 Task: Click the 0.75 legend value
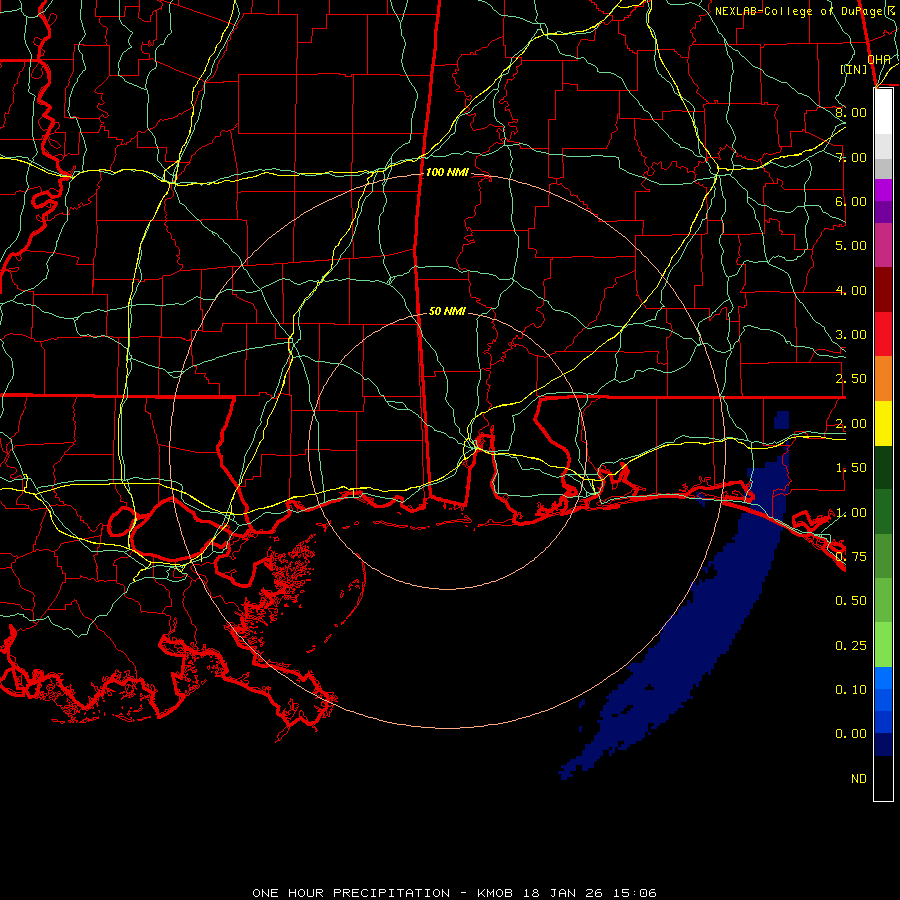click(x=851, y=557)
